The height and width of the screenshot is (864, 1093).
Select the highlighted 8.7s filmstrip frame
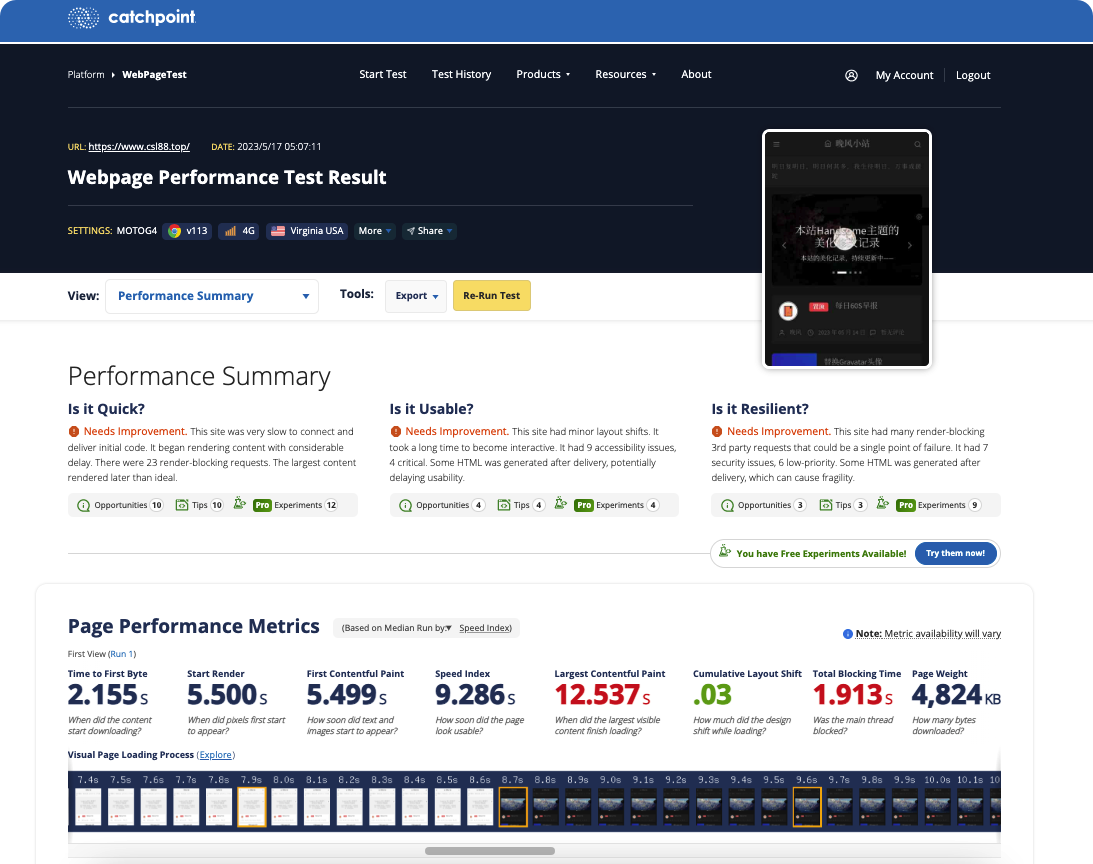[513, 807]
